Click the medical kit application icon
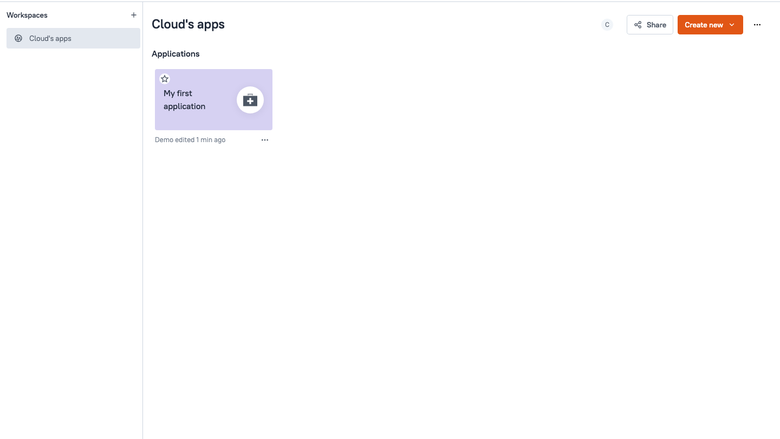Viewport: 780px width, 439px height. (250, 100)
